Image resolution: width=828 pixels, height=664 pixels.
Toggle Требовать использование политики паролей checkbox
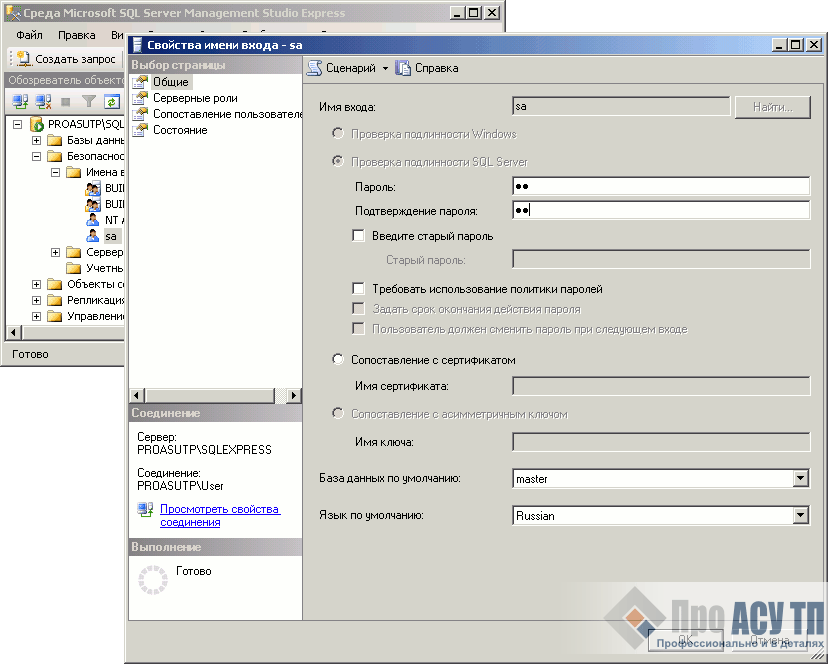359,288
